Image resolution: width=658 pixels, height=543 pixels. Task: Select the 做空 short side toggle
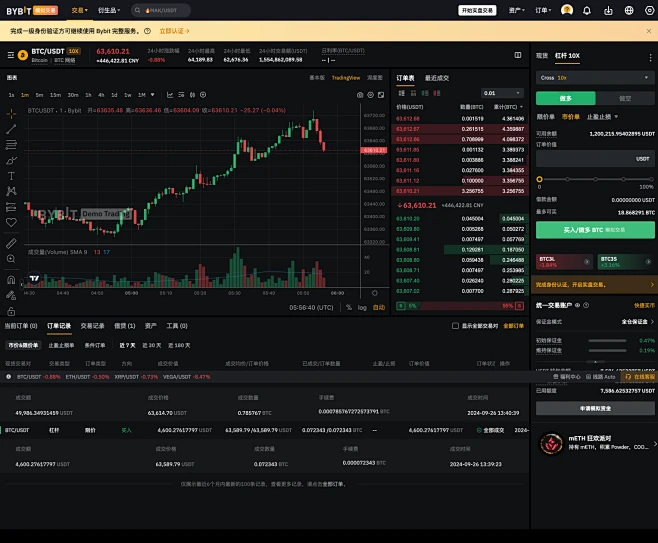click(x=625, y=98)
